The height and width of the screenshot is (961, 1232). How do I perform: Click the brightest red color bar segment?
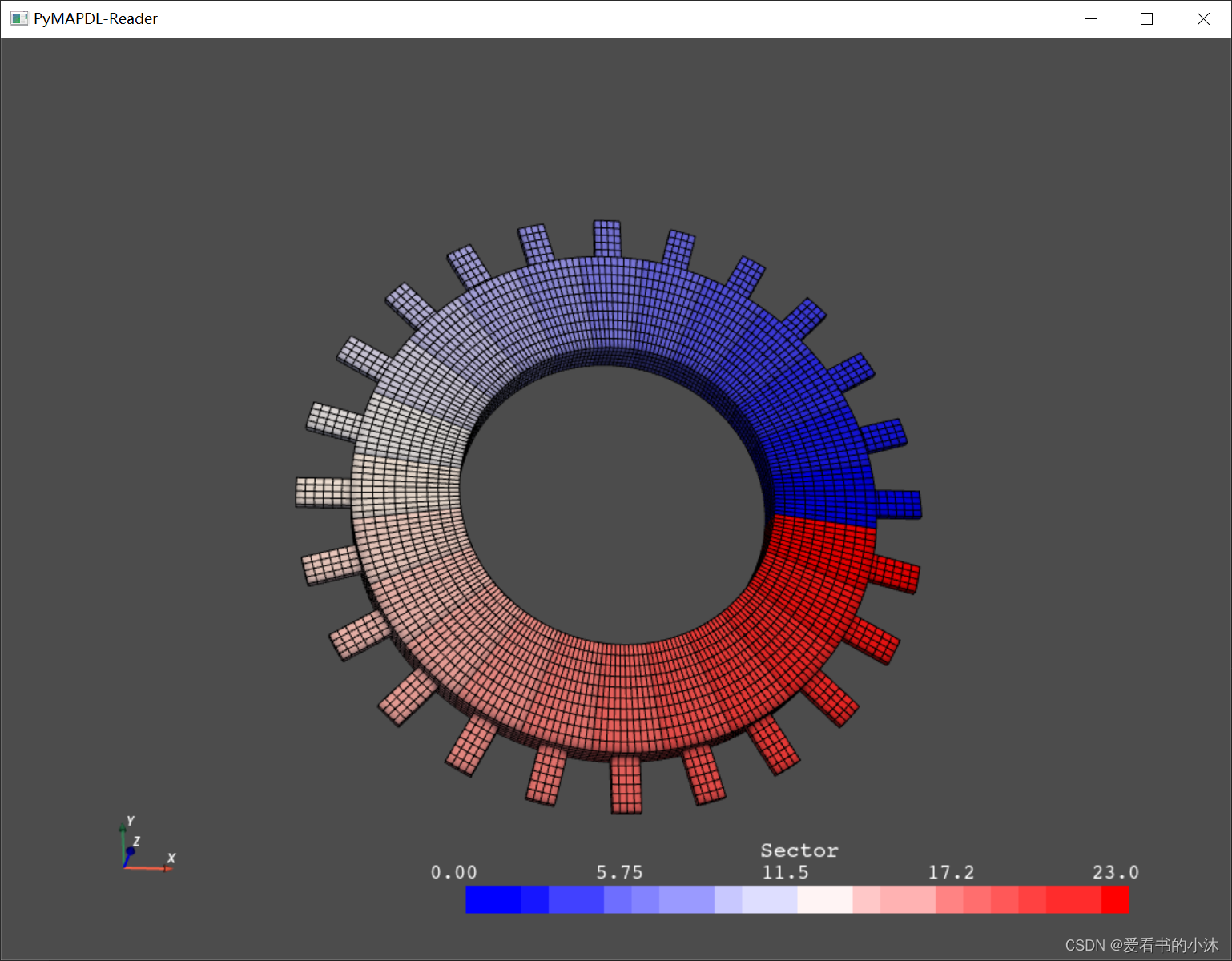pyautogui.click(x=1115, y=899)
